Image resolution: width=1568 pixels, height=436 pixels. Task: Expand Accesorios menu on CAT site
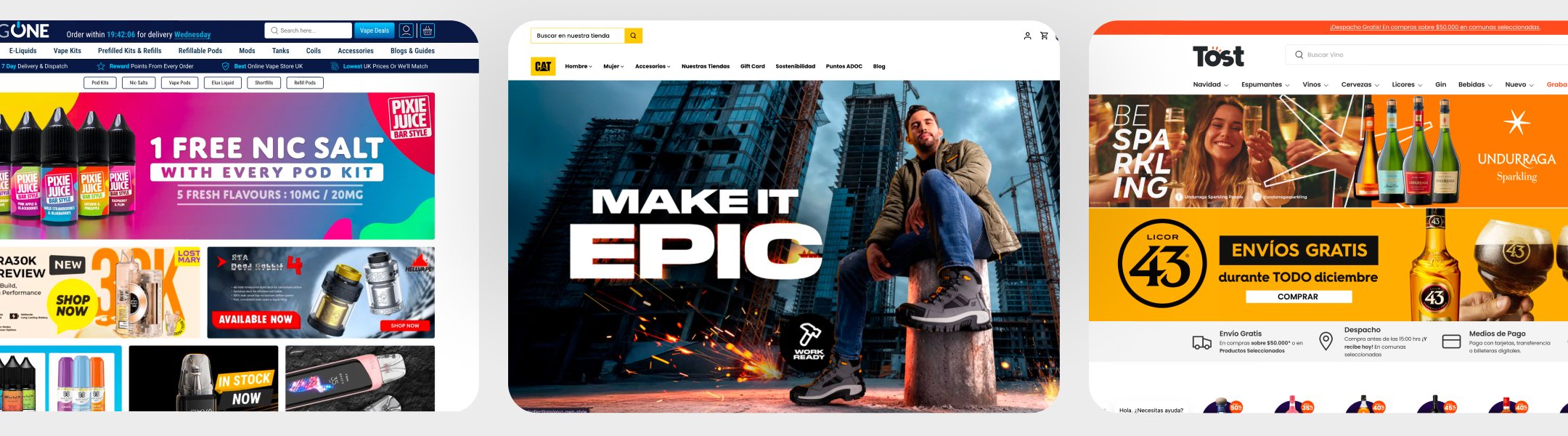pos(653,66)
